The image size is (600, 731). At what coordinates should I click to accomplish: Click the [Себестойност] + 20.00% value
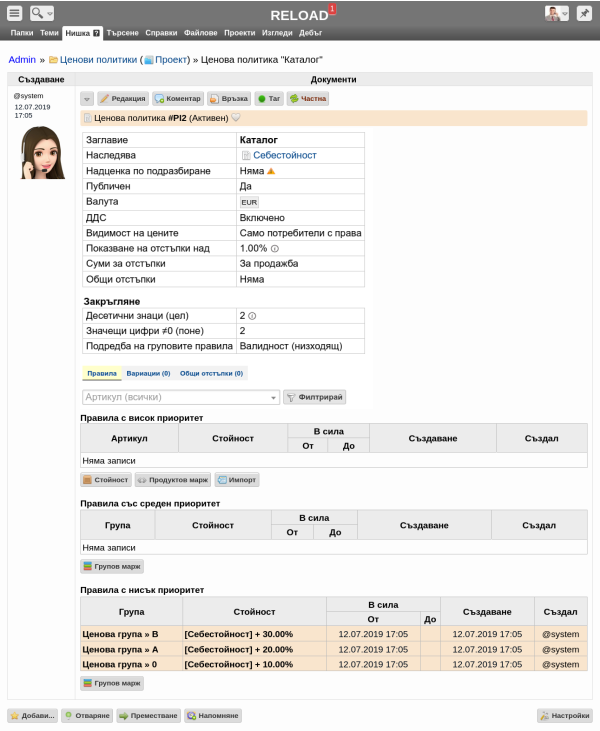point(239,649)
